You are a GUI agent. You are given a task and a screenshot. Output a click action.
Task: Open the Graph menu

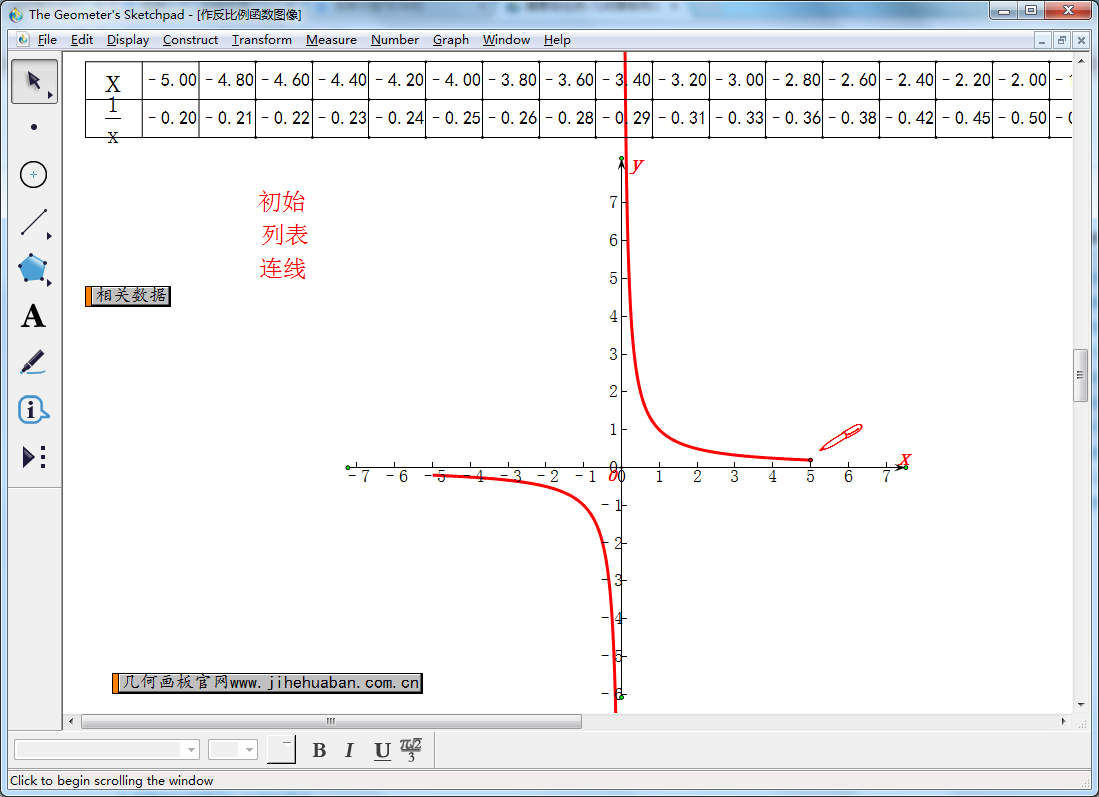[x=450, y=40]
